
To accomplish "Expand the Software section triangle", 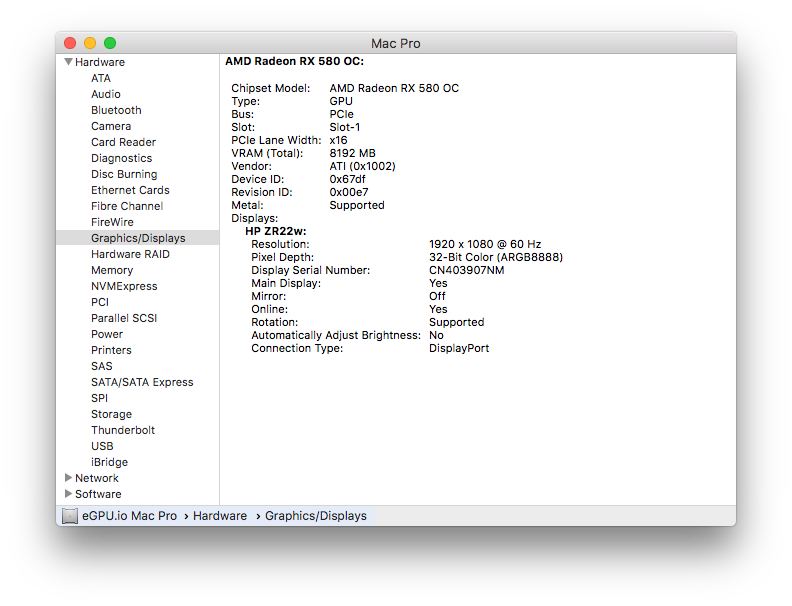I will point(68,493).
